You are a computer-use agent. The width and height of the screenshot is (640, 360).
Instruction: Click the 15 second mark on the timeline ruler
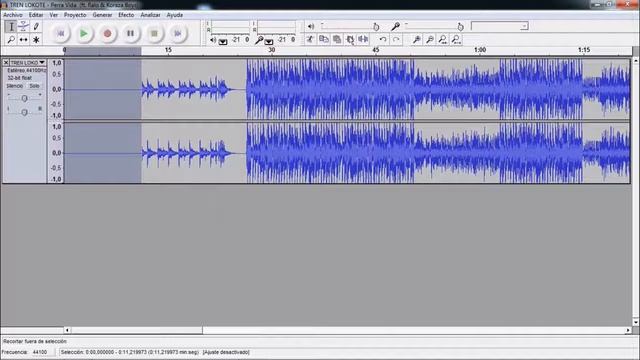pos(168,50)
